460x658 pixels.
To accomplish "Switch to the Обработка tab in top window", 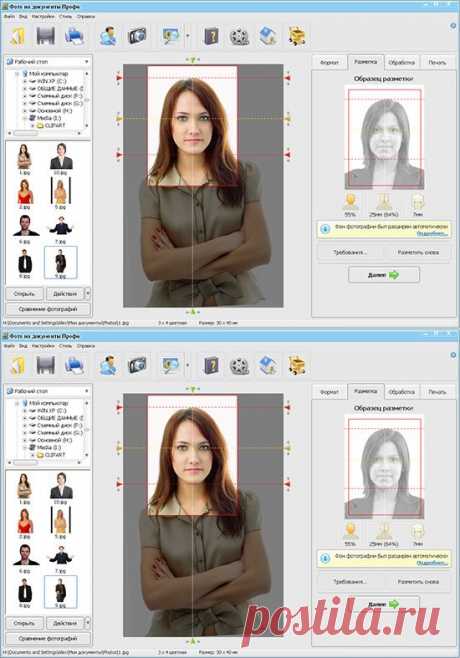I will coord(402,63).
